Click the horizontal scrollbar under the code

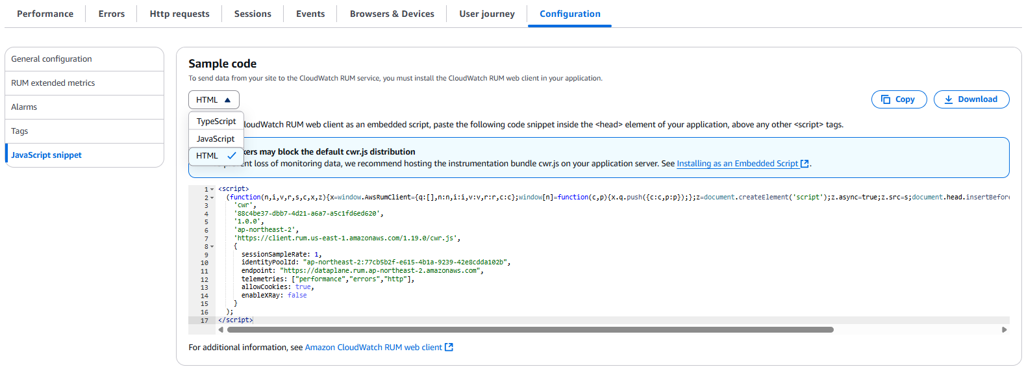click(530, 330)
